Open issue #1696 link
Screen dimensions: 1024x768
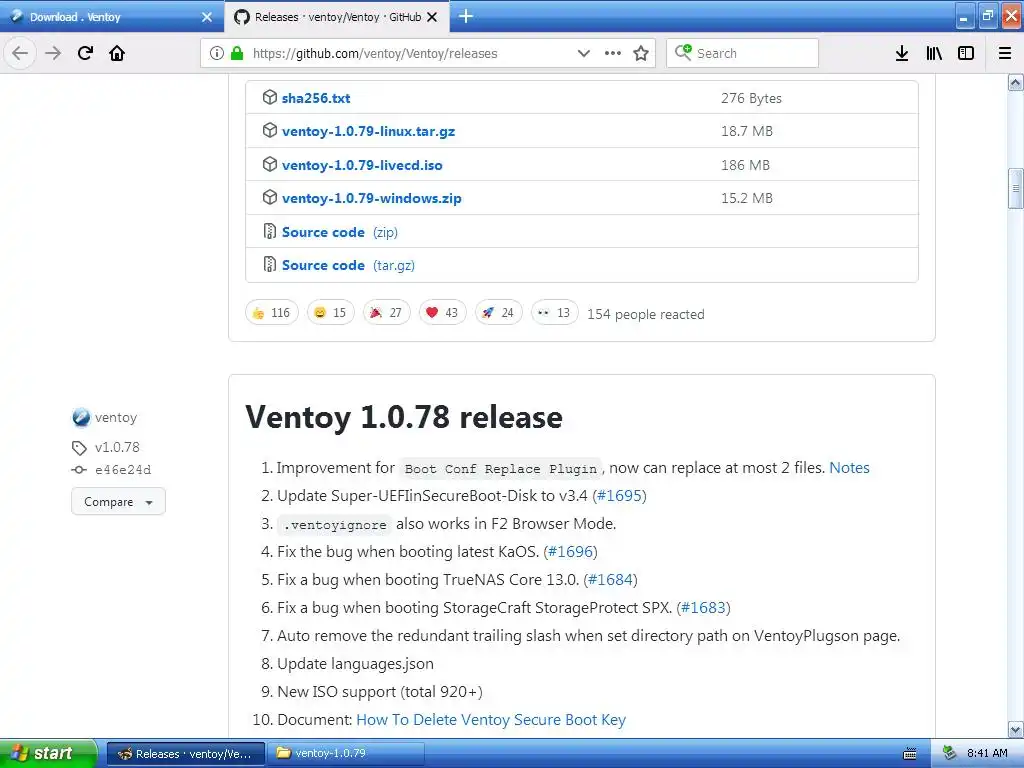(x=570, y=552)
